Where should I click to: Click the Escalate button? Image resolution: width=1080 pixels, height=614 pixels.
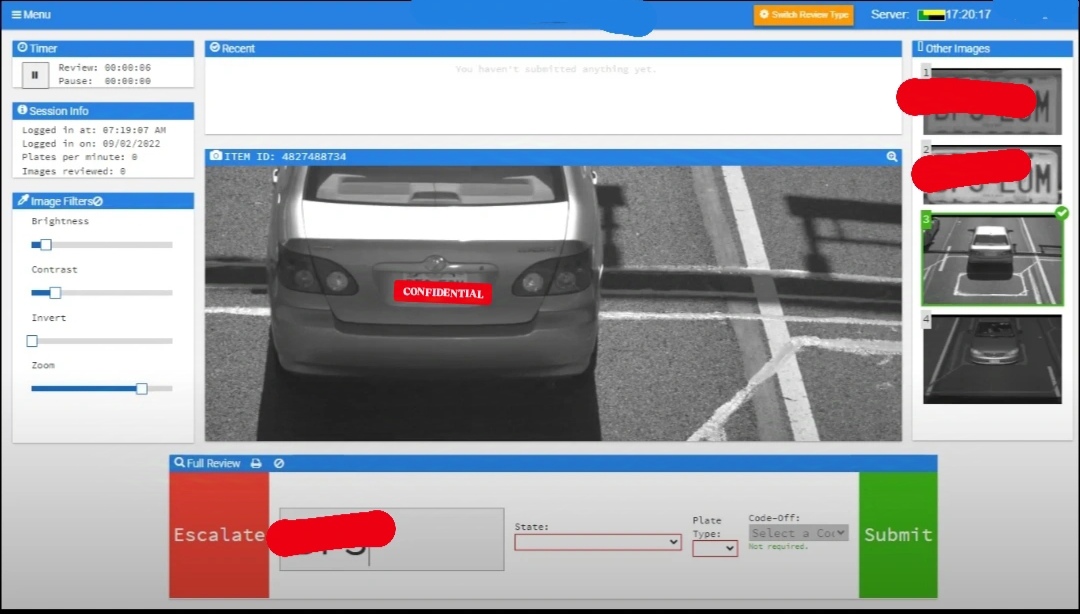(x=219, y=535)
